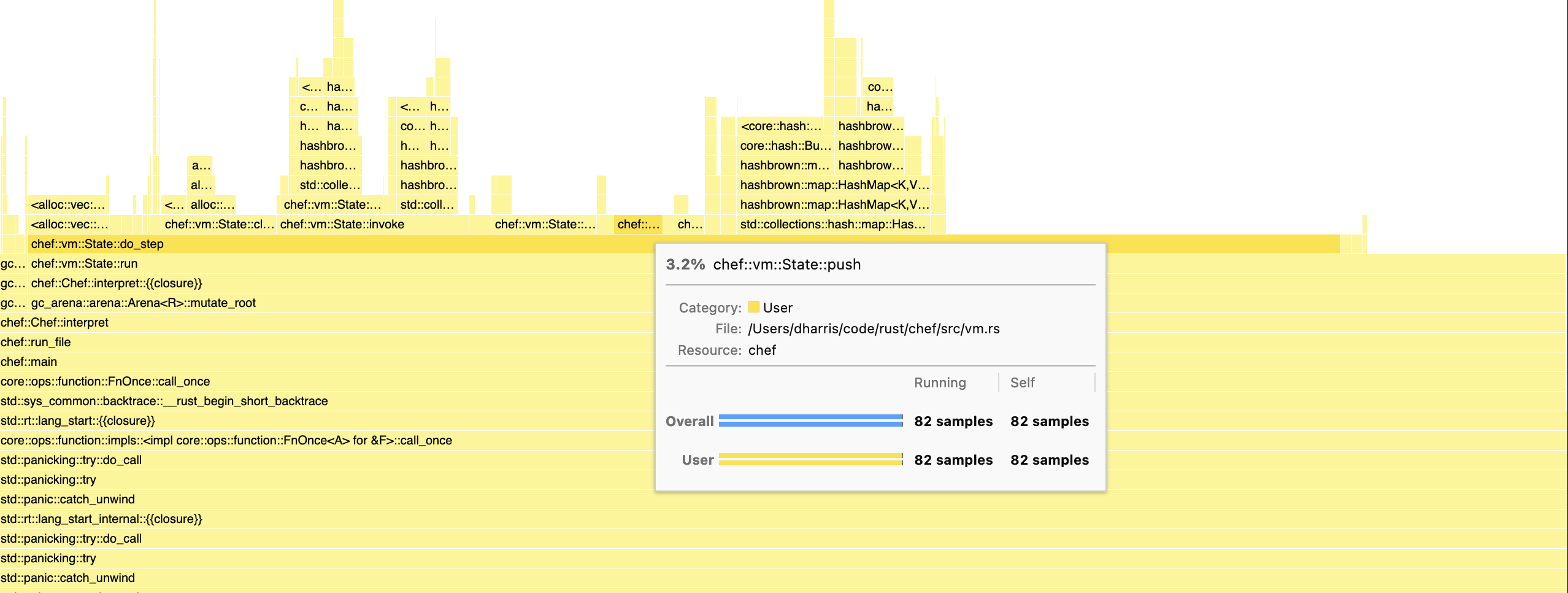
Task: Select an <alloc::vec frame in the flame graph
Action: tap(69, 204)
